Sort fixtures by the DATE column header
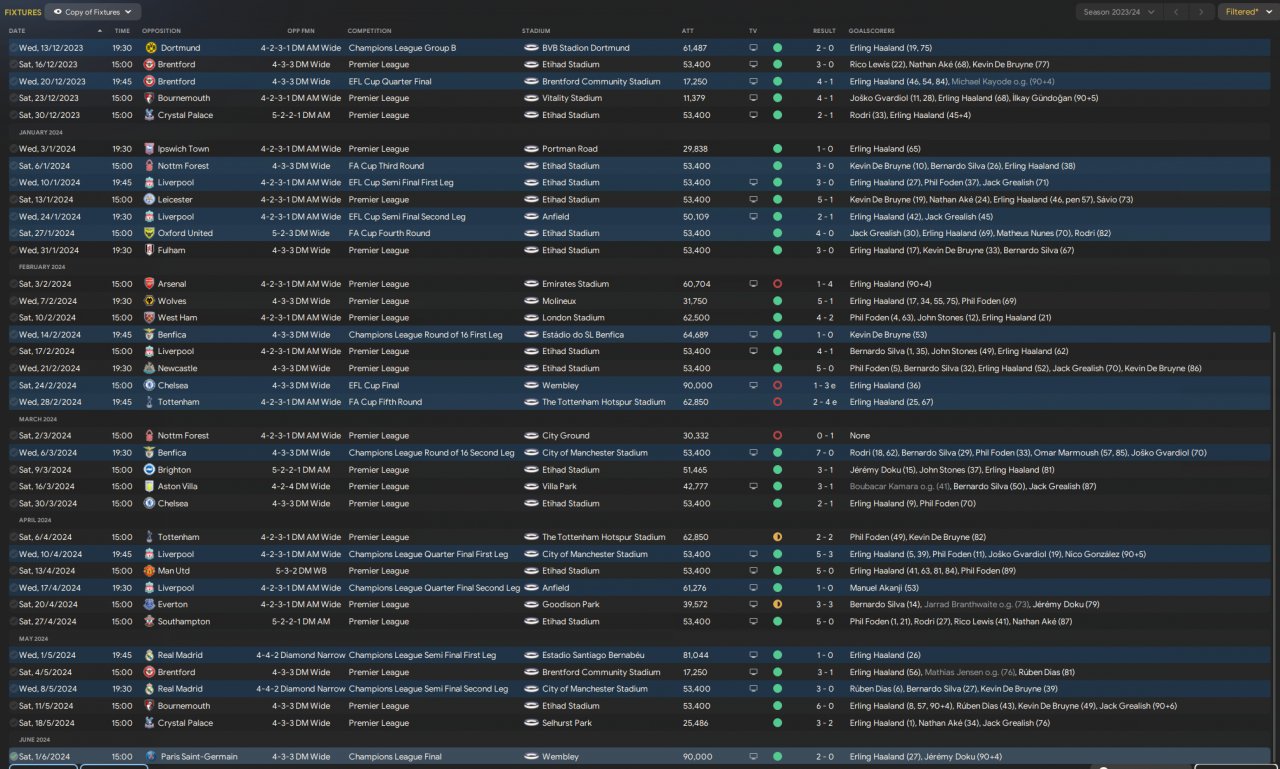Screen dimensions: 1280x769 tap(17, 31)
